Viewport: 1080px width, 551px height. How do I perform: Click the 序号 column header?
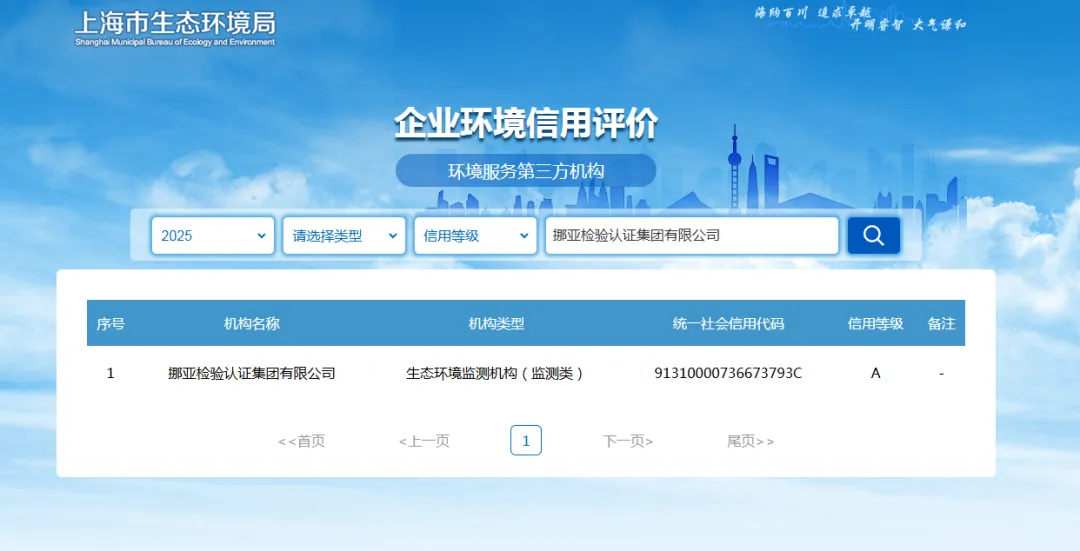coord(110,324)
